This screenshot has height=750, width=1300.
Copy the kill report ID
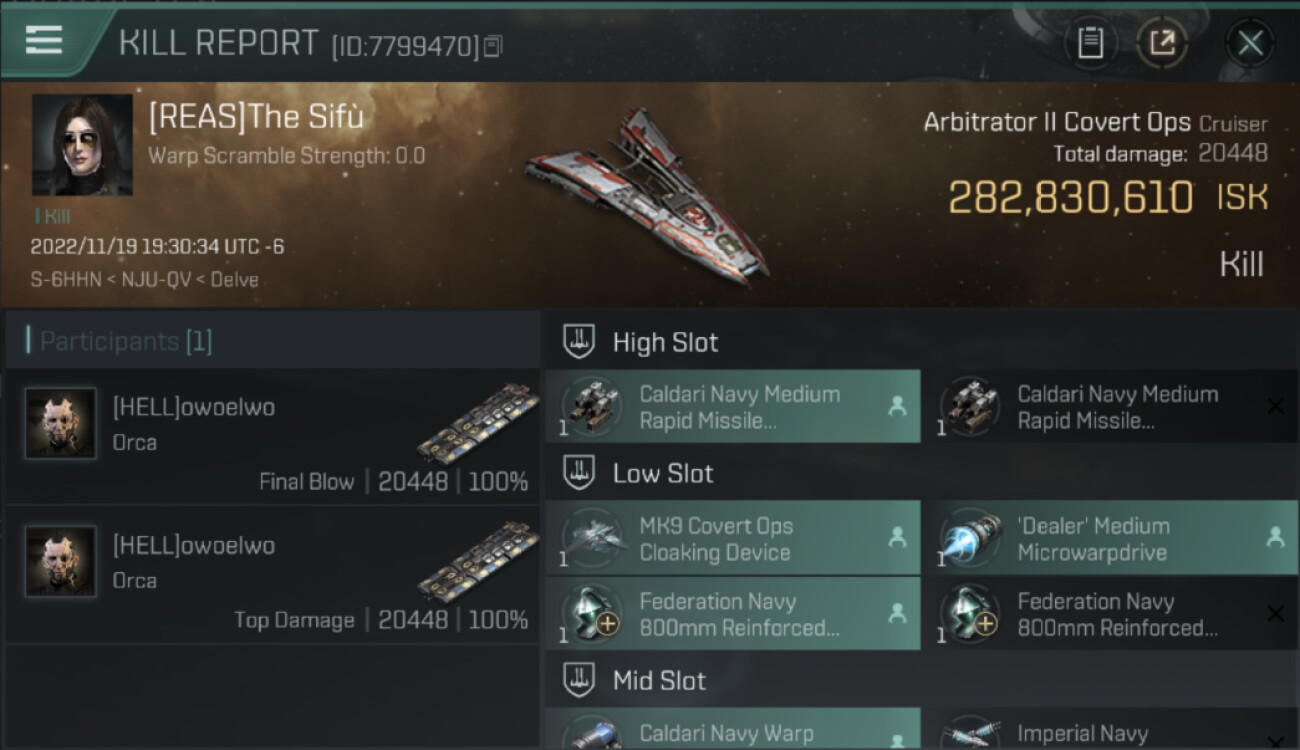tap(492, 46)
